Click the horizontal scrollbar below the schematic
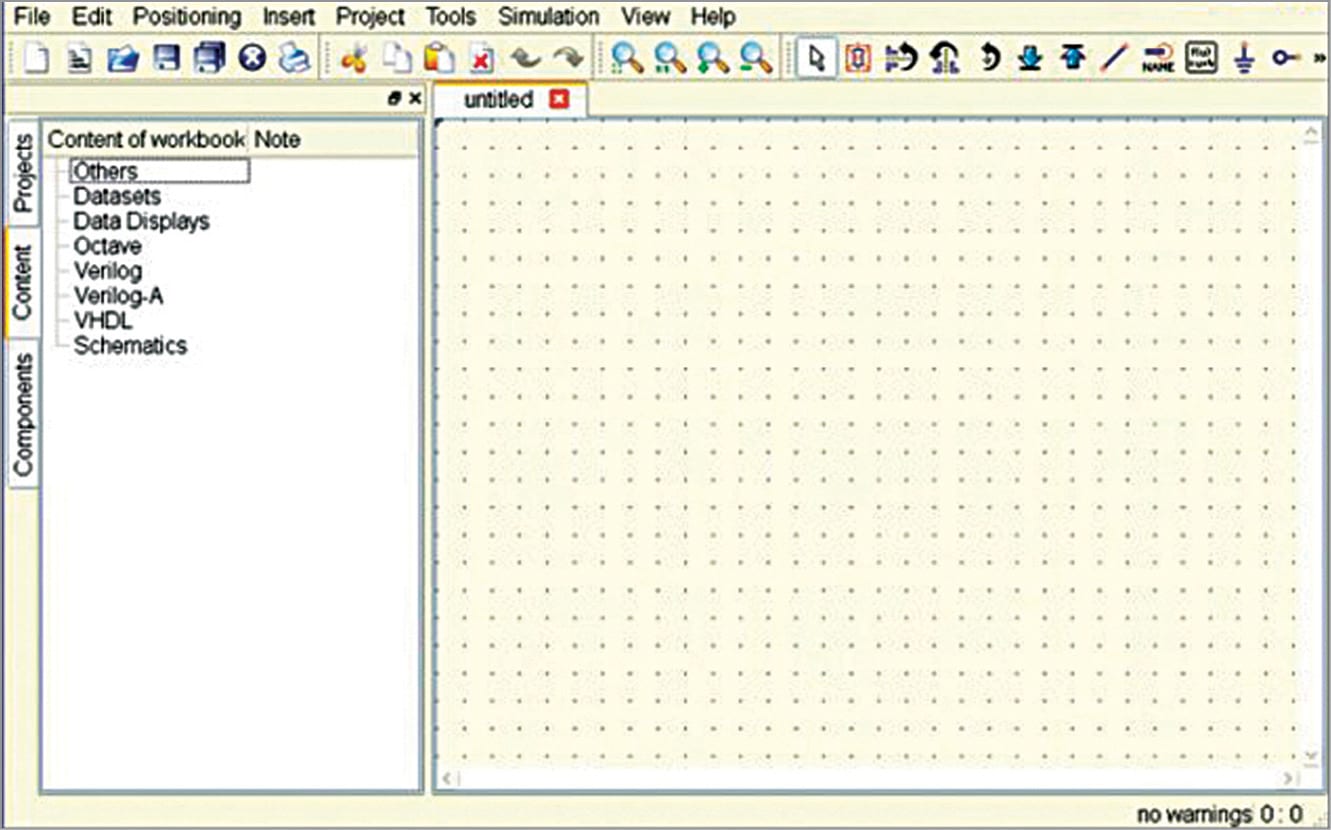Viewport: 1331px width, 830px height. coord(868,778)
